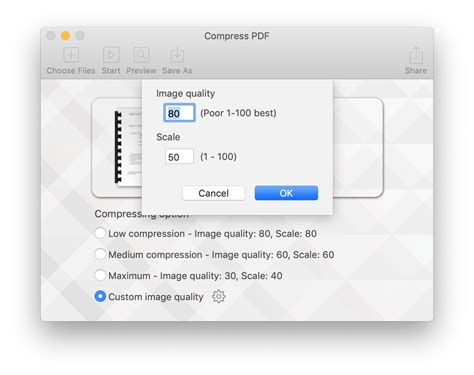Image resolution: width=474 pixels, height=375 pixels.
Task: Click the Start play icon in toolbar
Action: click(x=111, y=55)
